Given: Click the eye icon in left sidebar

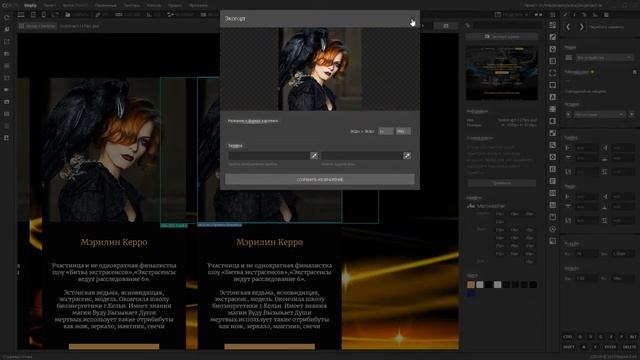Looking at the screenshot, I should click(7, 89).
